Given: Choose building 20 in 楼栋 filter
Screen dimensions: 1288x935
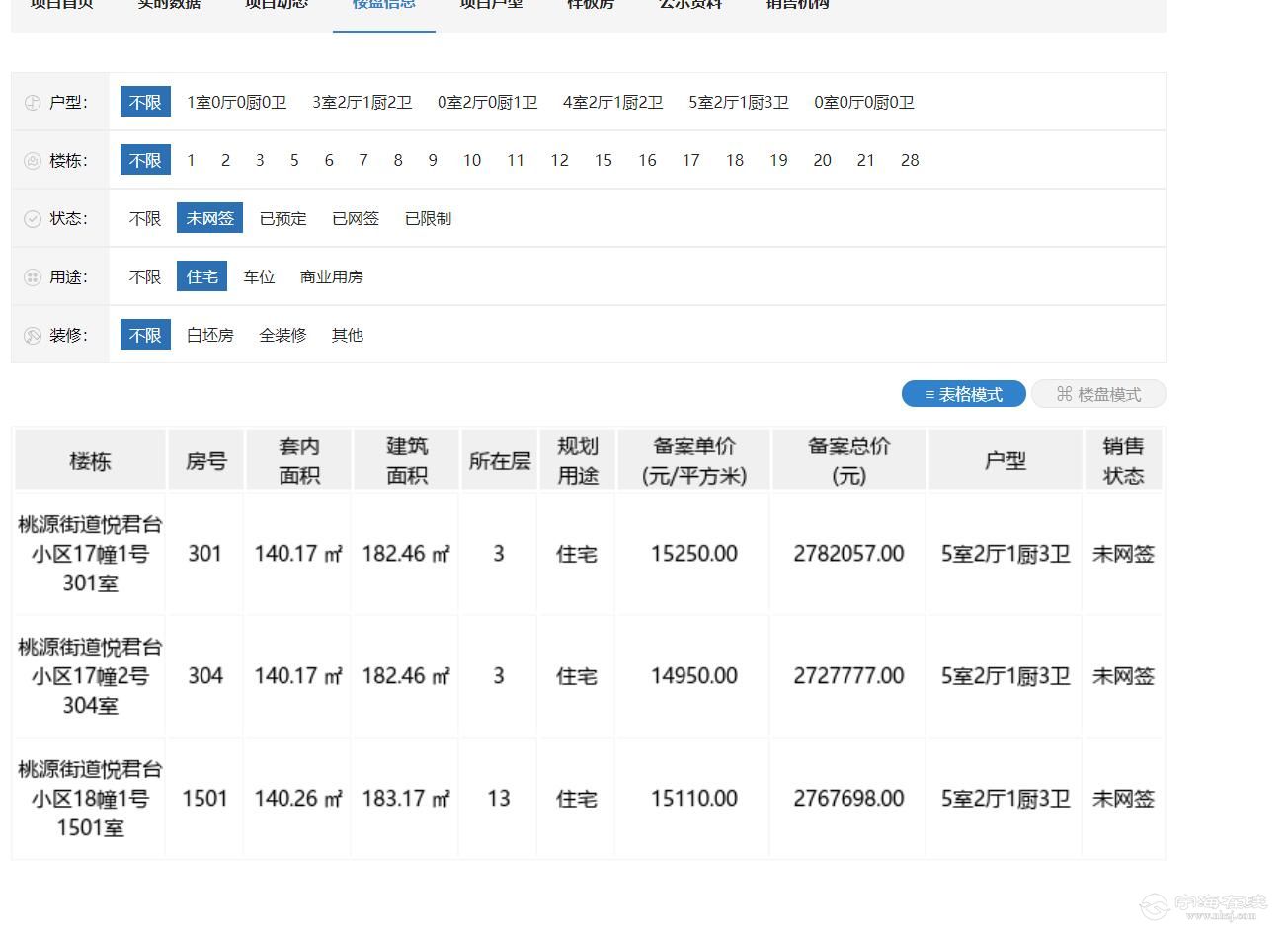Looking at the screenshot, I should pyautogui.click(x=822, y=160).
